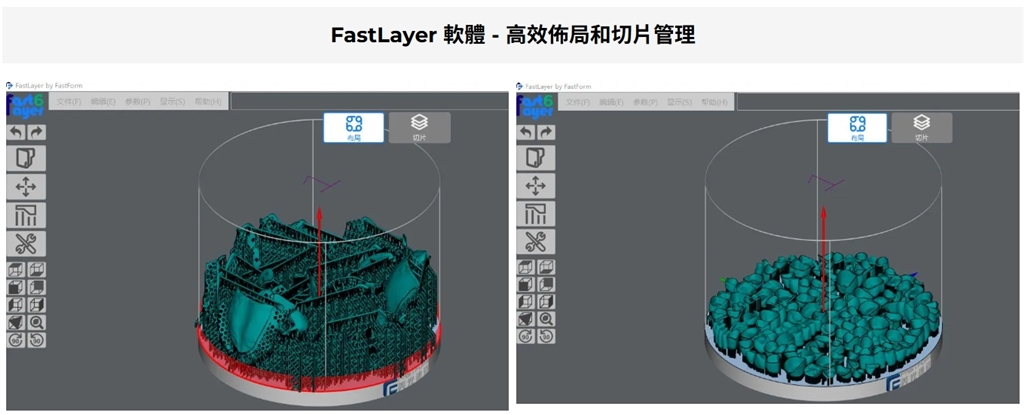Screen dimensions: 1024x415
Task: Select the 布局 tab in the right window
Action: tap(856, 127)
